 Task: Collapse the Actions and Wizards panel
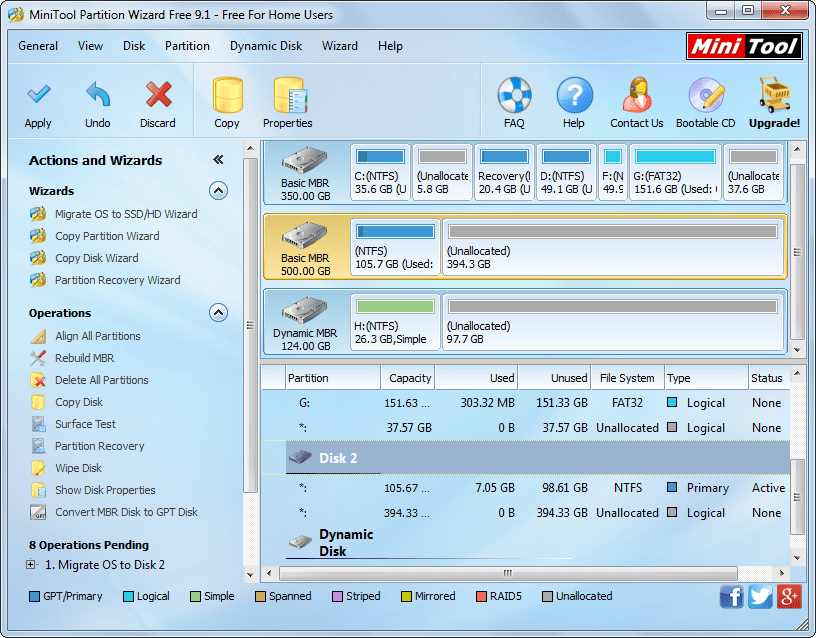tap(218, 160)
